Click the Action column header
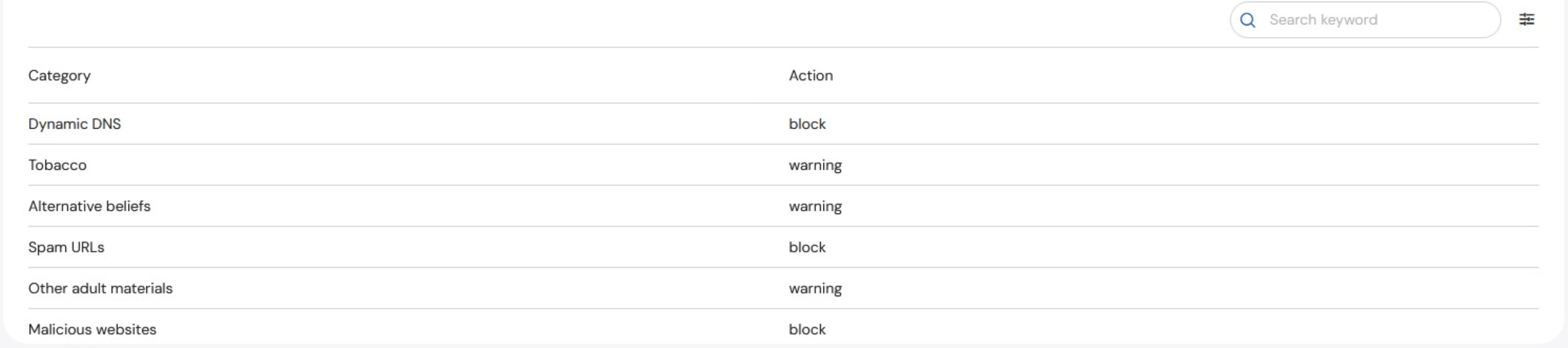Screen dimensions: 1568x348 coord(810,76)
